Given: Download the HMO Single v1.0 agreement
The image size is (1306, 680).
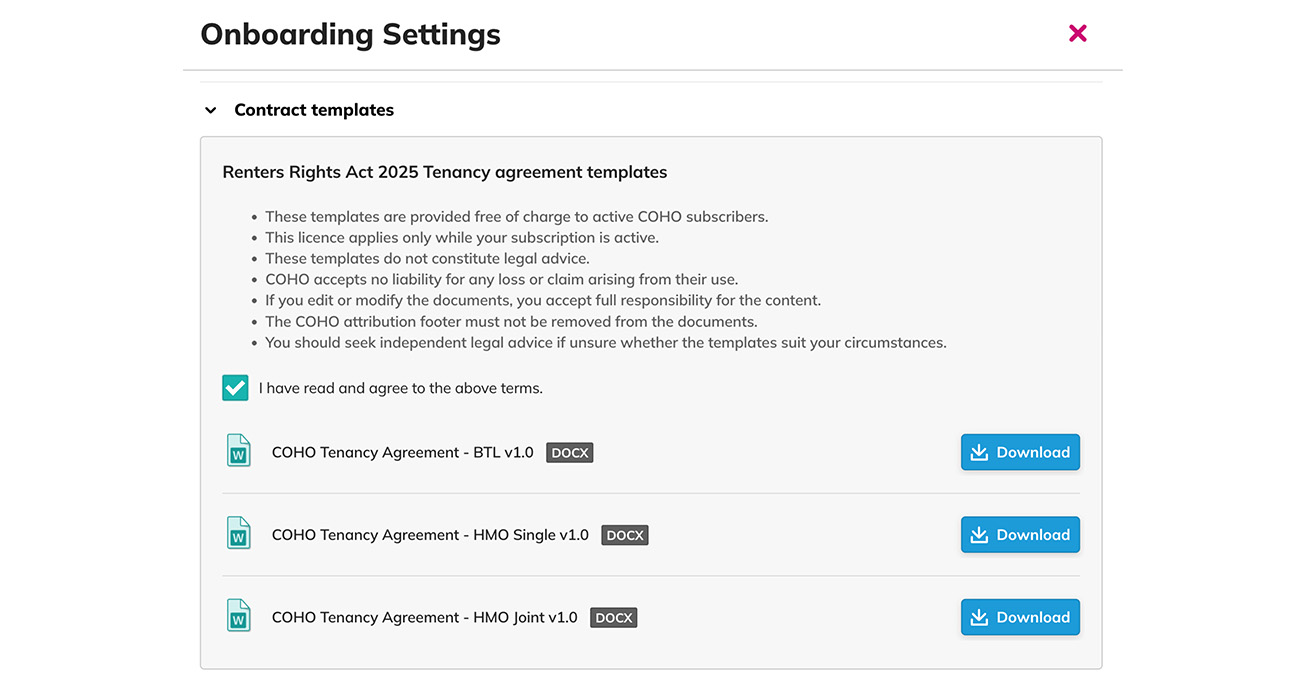Looking at the screenshot, I should pyautogui.click(x=1020, y=535).
